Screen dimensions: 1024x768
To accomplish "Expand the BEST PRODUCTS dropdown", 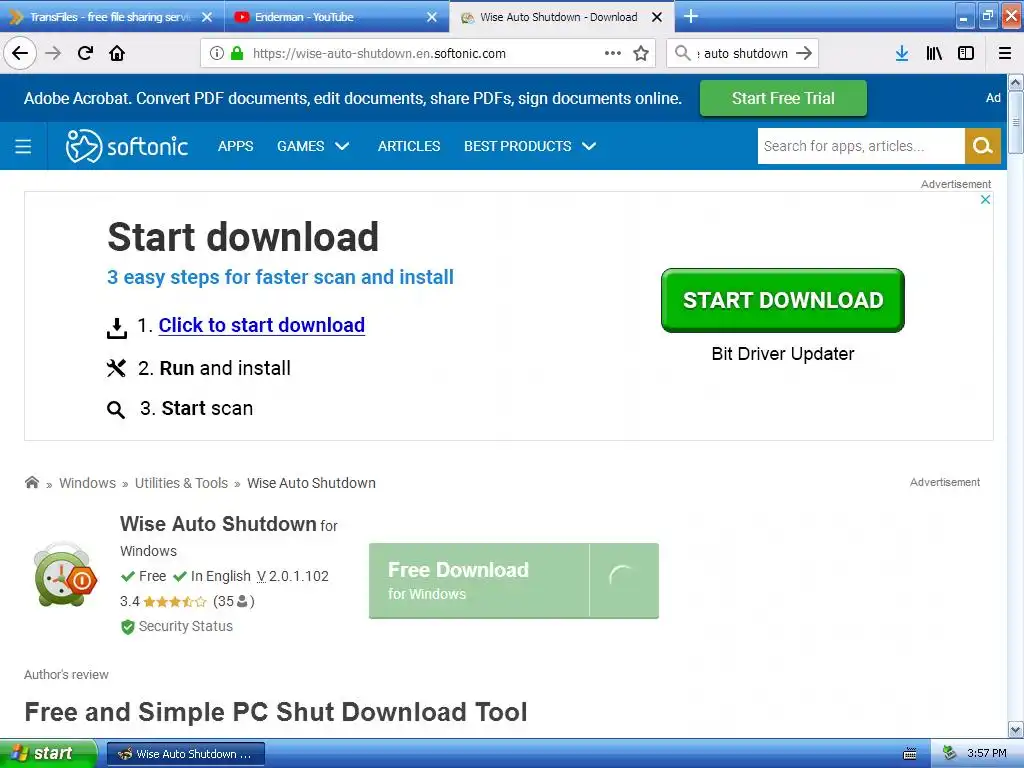I will coord(530,146).
